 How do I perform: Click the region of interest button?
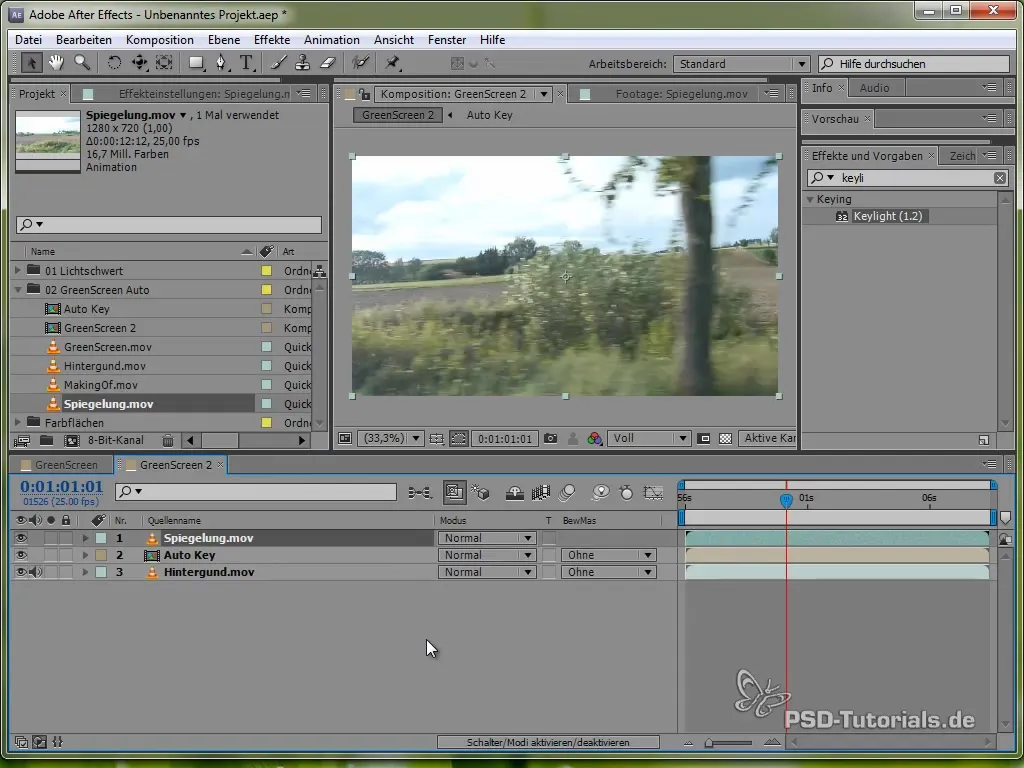pyautogui.click(x=703, y=439)
